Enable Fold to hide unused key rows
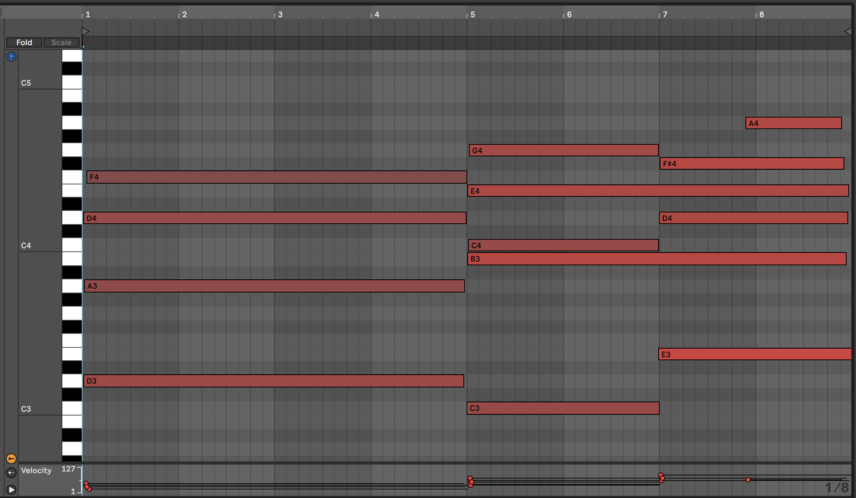This screenshot has height=498, width=856. click(24, 43)
